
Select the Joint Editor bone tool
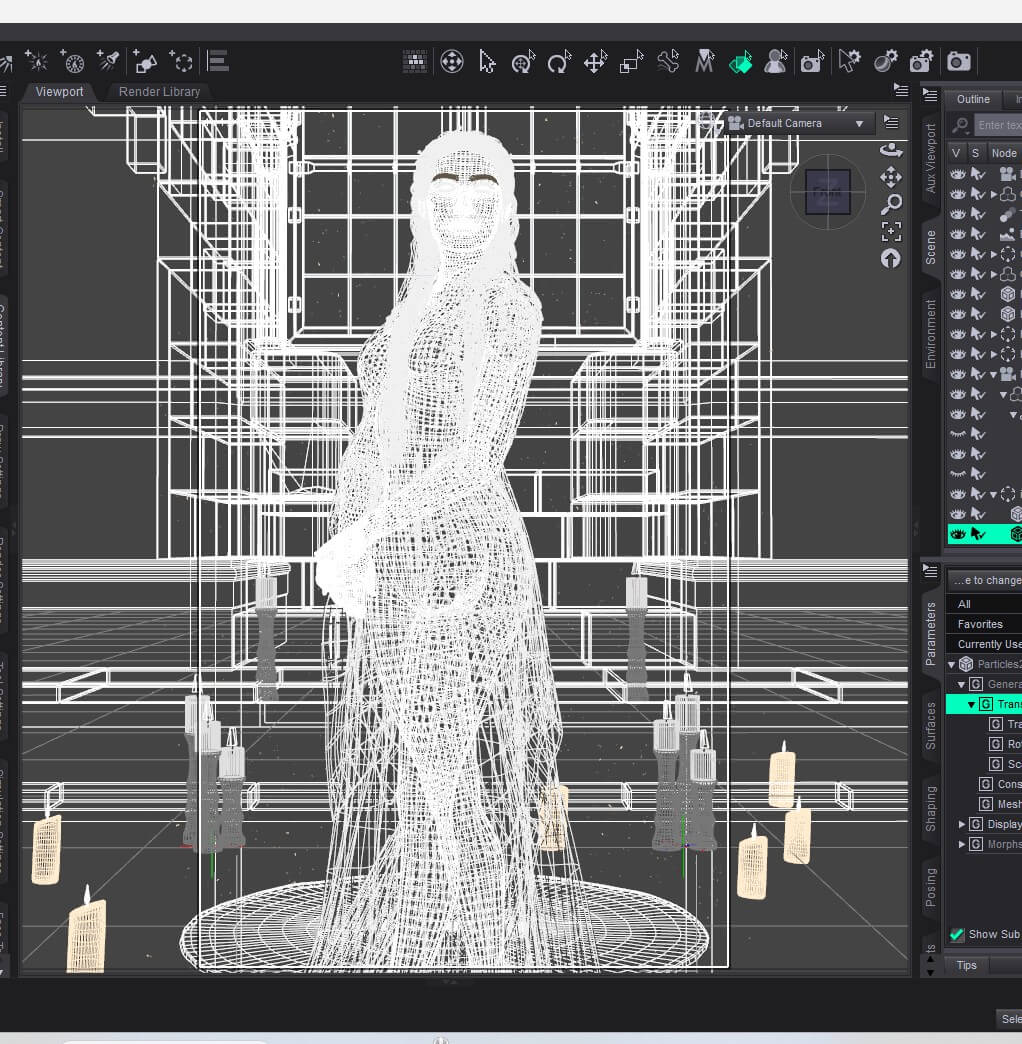(x=668, y=62)
